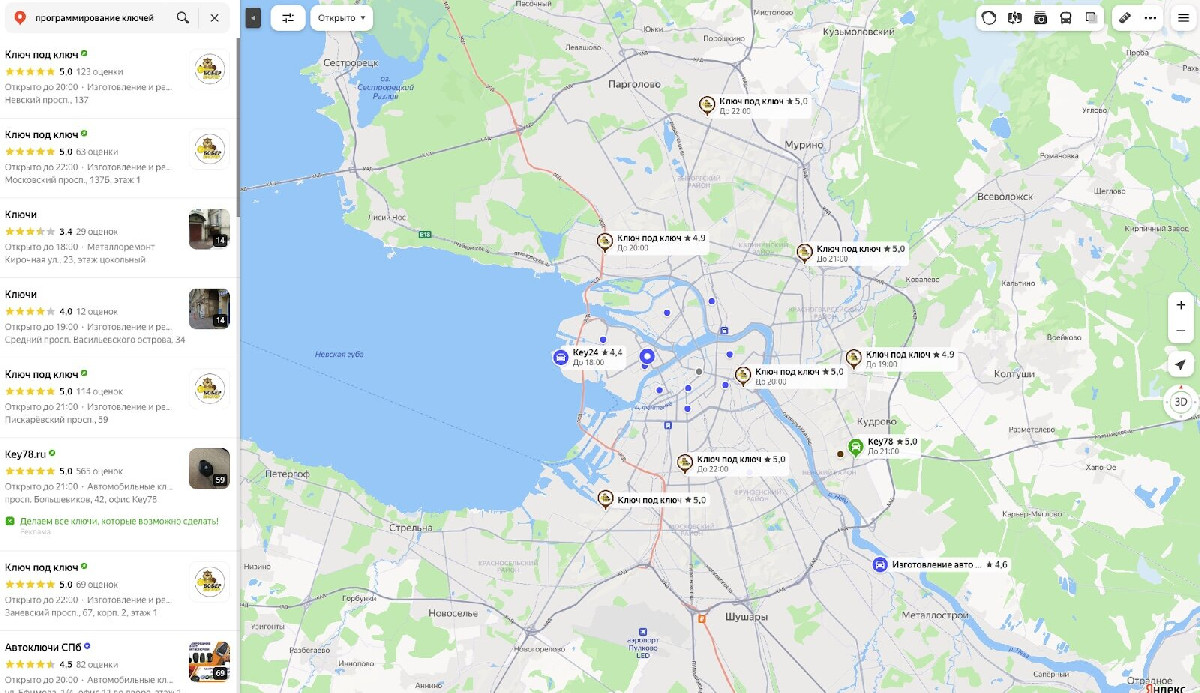Toggle traffic layer circle icon

(x=989, y=18)
